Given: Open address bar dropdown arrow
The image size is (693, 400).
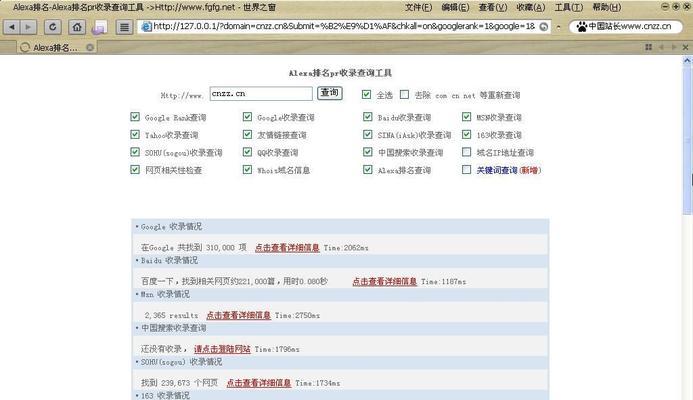Looking at the screenshot, I should (559, 27).
